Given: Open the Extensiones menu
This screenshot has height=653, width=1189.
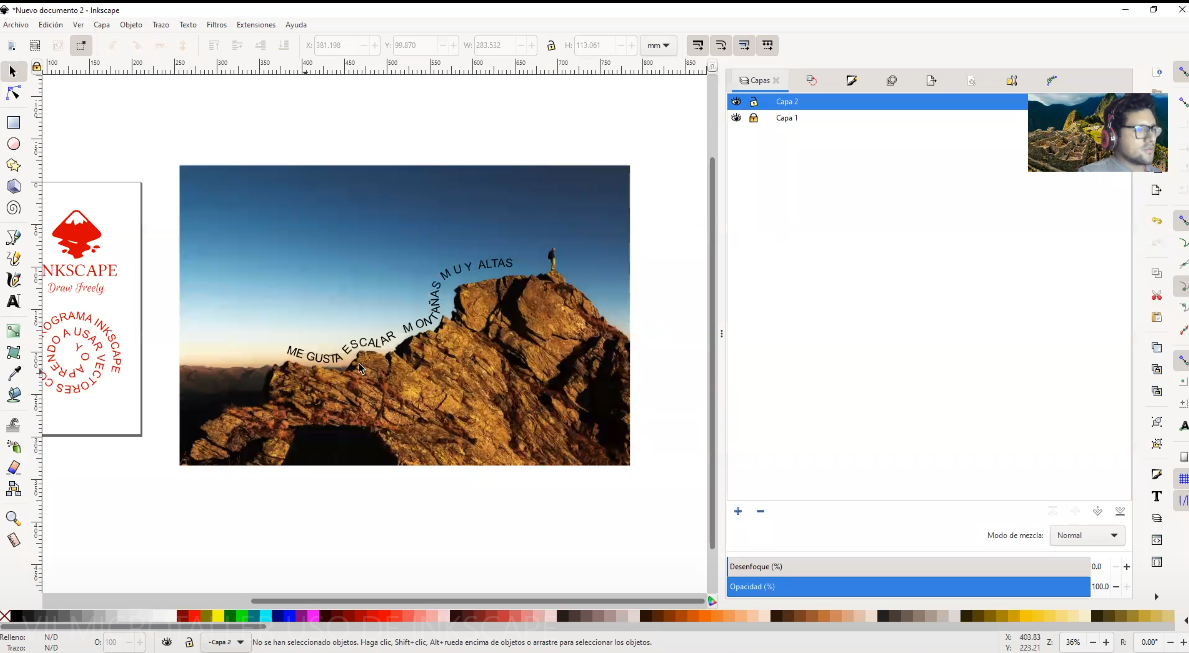Looking at the screenshot, I should coord(255,25).
